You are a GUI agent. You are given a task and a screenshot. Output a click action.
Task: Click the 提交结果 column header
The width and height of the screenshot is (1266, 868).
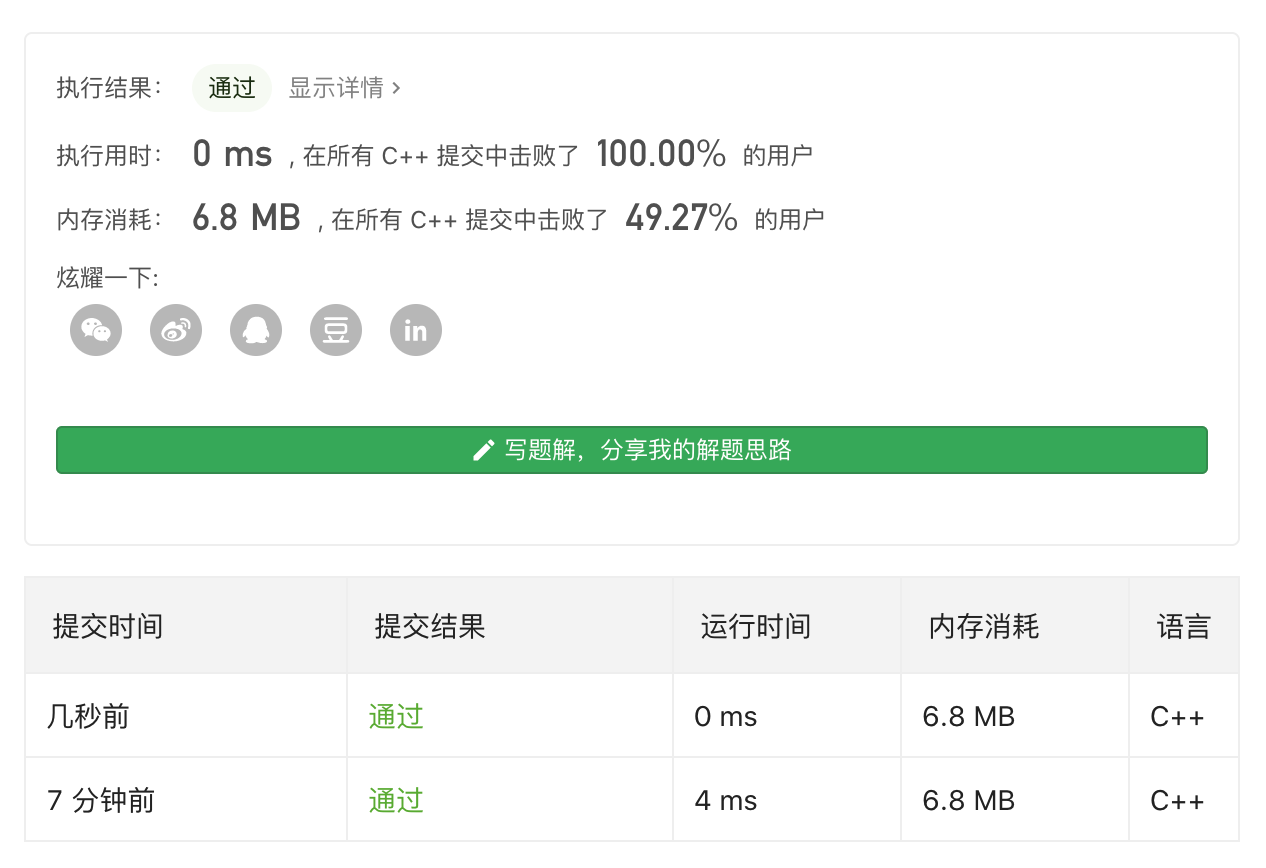(x=429, y=627)
